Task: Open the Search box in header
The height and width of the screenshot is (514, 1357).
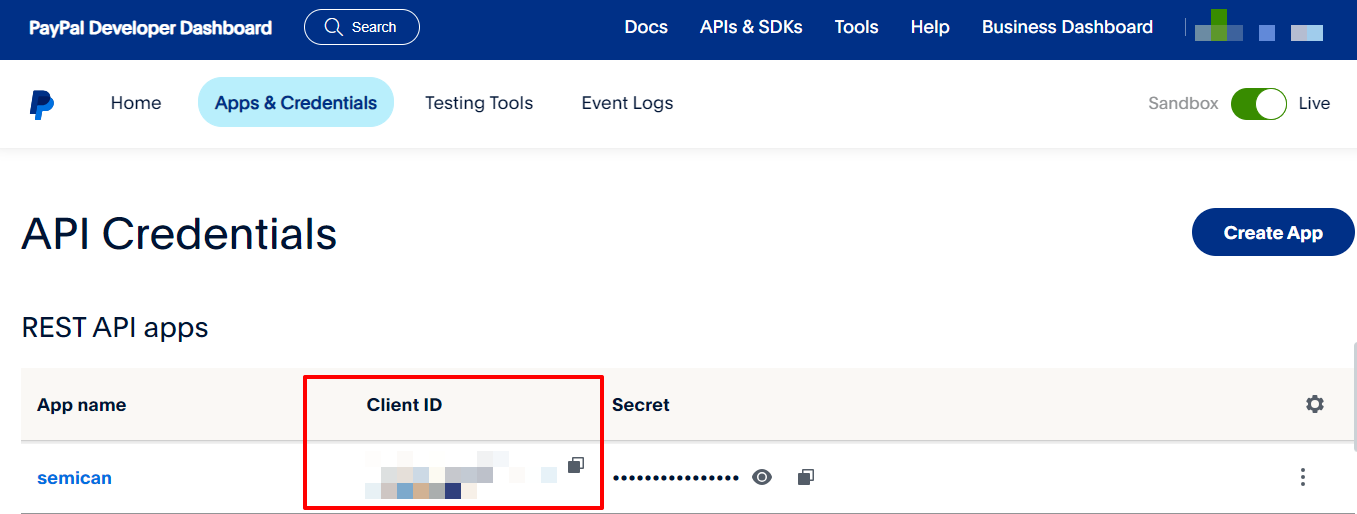Action: (361, 27)
